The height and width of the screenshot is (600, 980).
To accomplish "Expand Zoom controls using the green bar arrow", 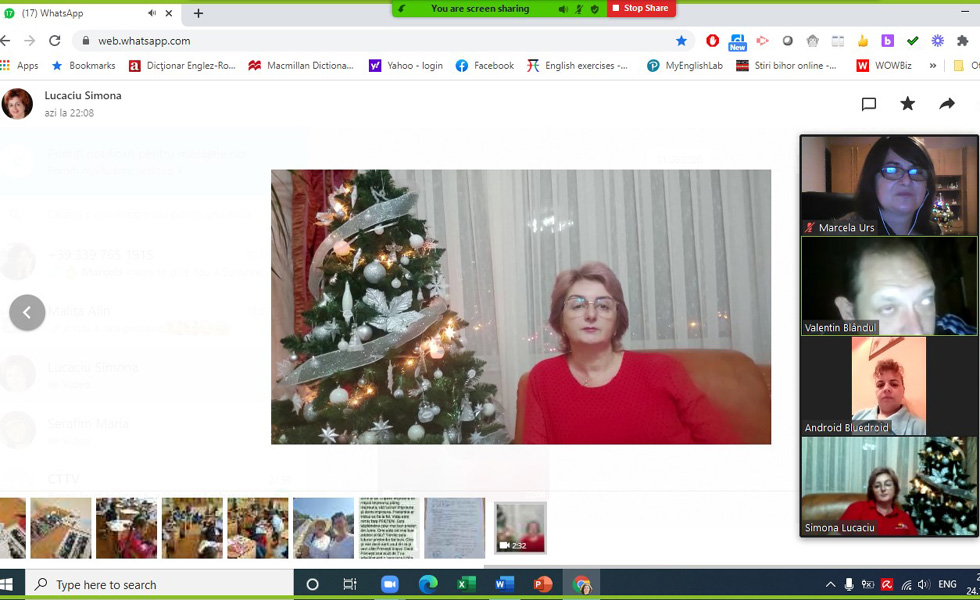I will 401,9.
